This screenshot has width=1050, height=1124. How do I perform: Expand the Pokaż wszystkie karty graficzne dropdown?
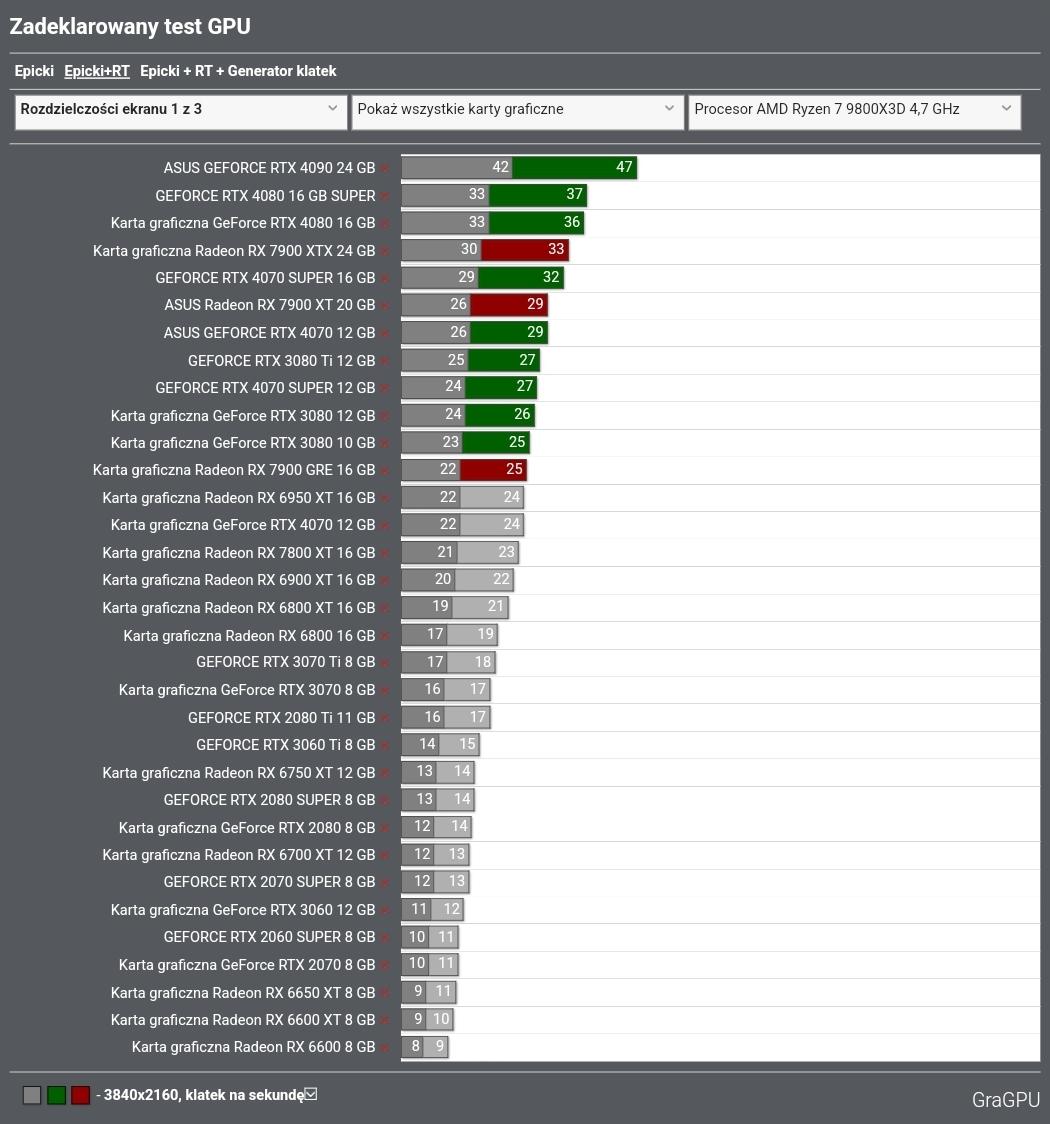[517, 113]
